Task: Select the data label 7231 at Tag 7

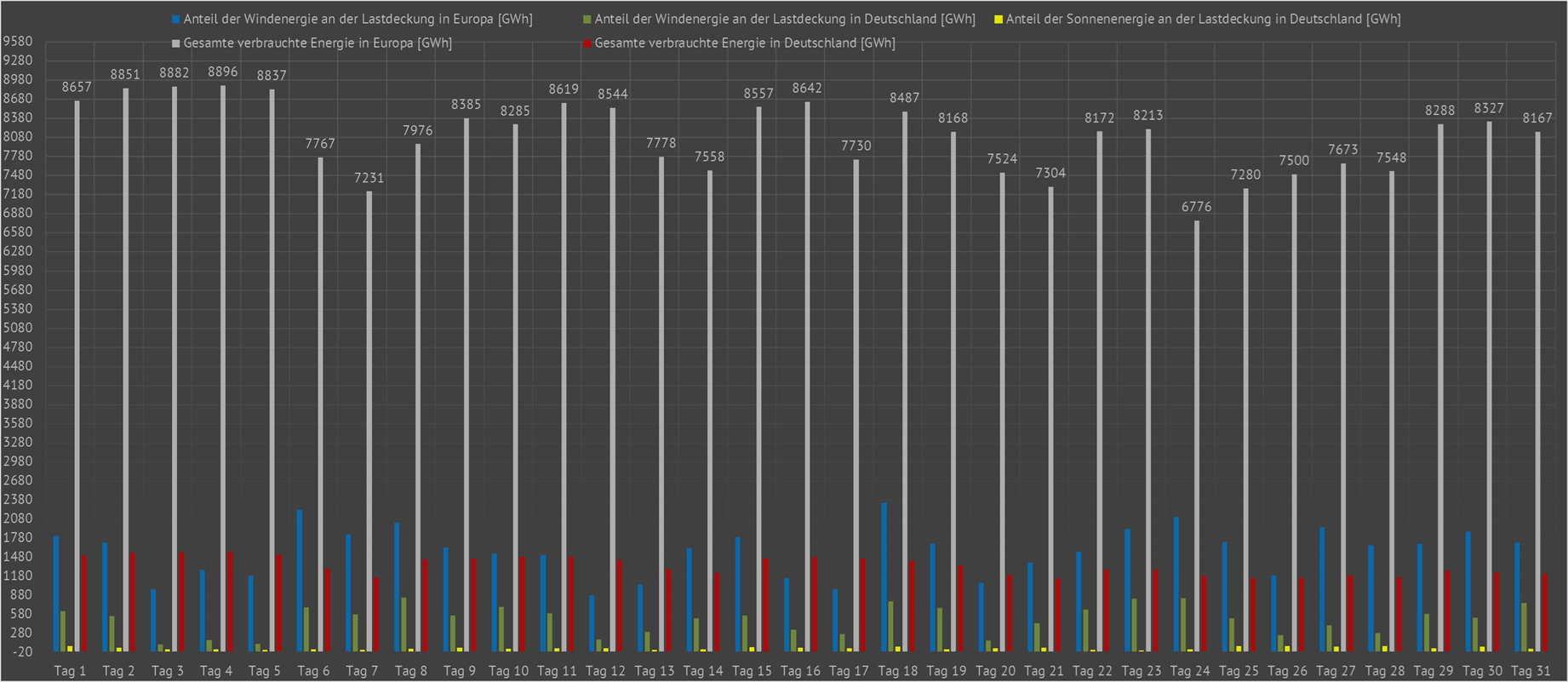Action: [369, 178]
